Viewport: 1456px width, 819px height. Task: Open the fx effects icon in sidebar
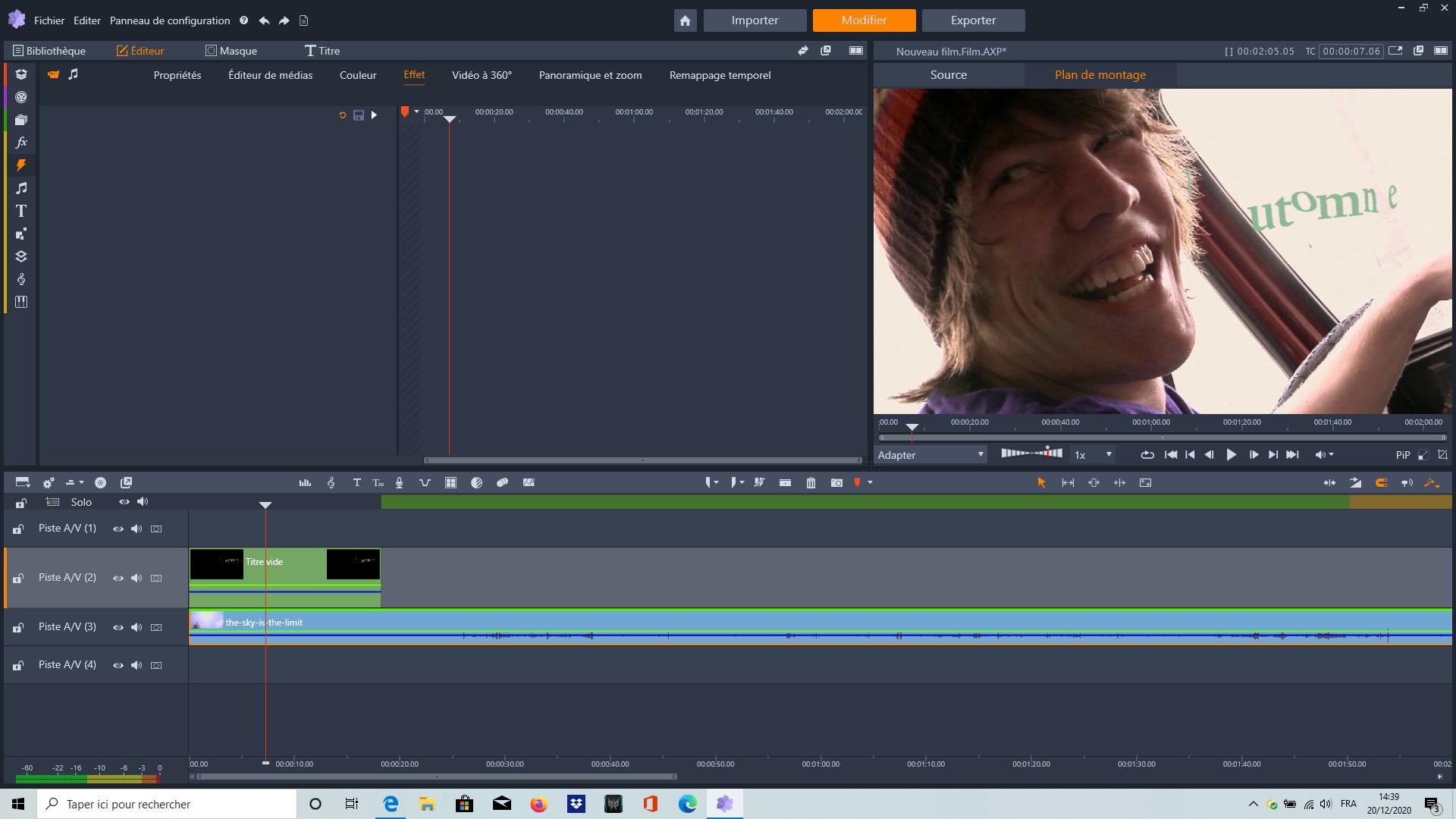point(21,143)
